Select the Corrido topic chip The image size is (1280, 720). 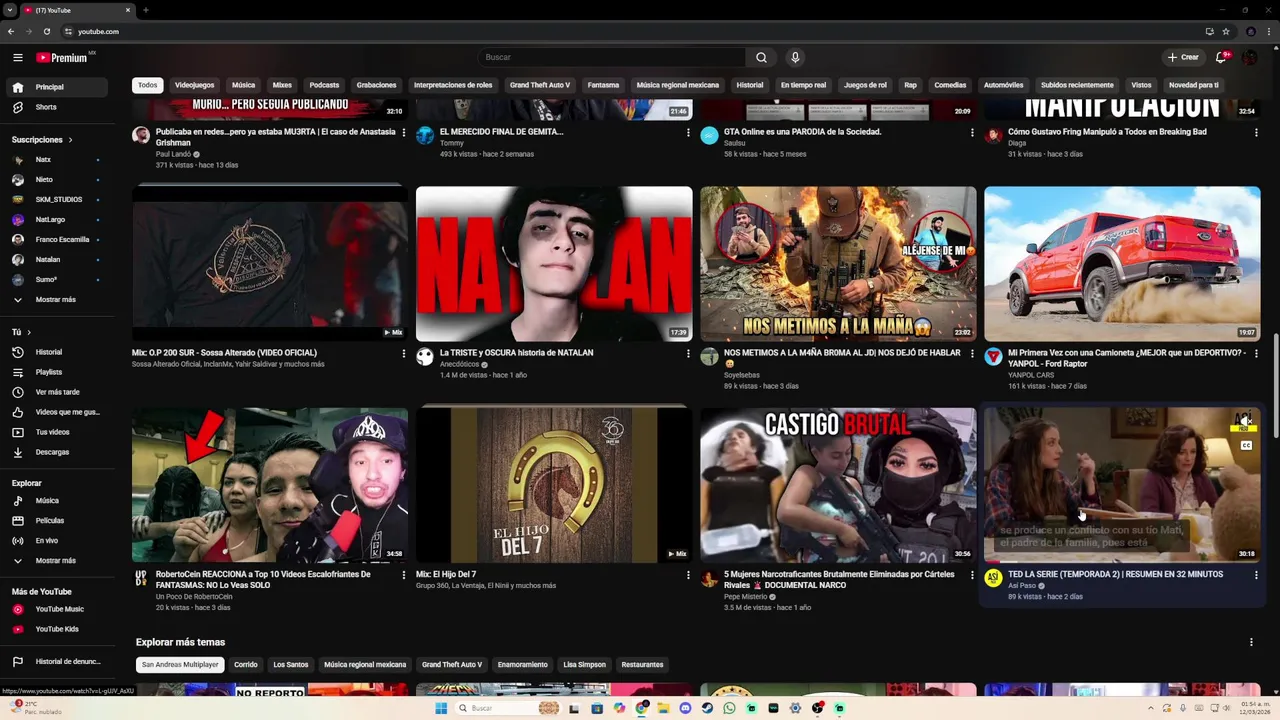coord(246,664)
